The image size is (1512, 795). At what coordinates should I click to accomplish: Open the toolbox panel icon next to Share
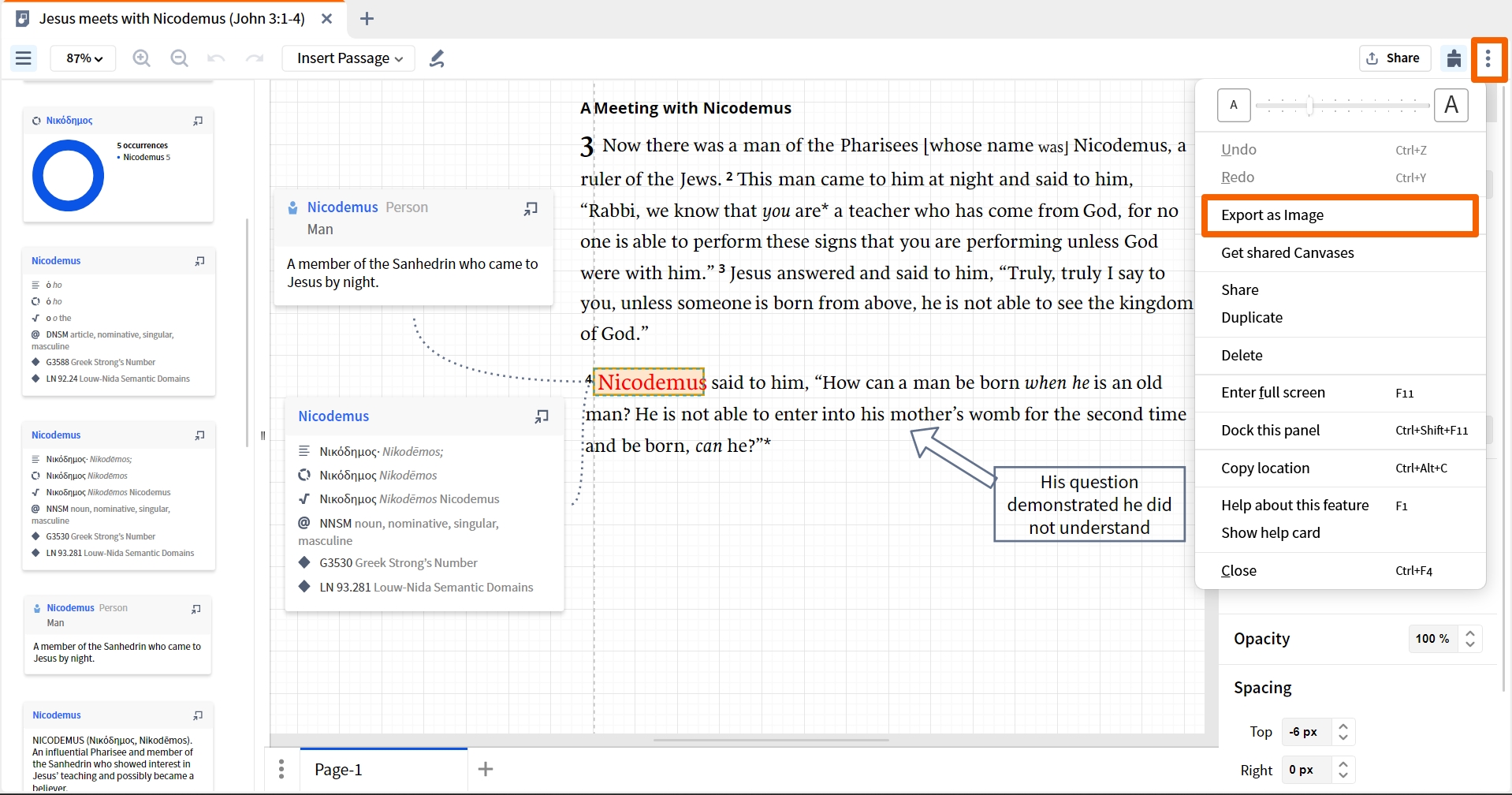pyautogui.click(x=1454, y=58)
